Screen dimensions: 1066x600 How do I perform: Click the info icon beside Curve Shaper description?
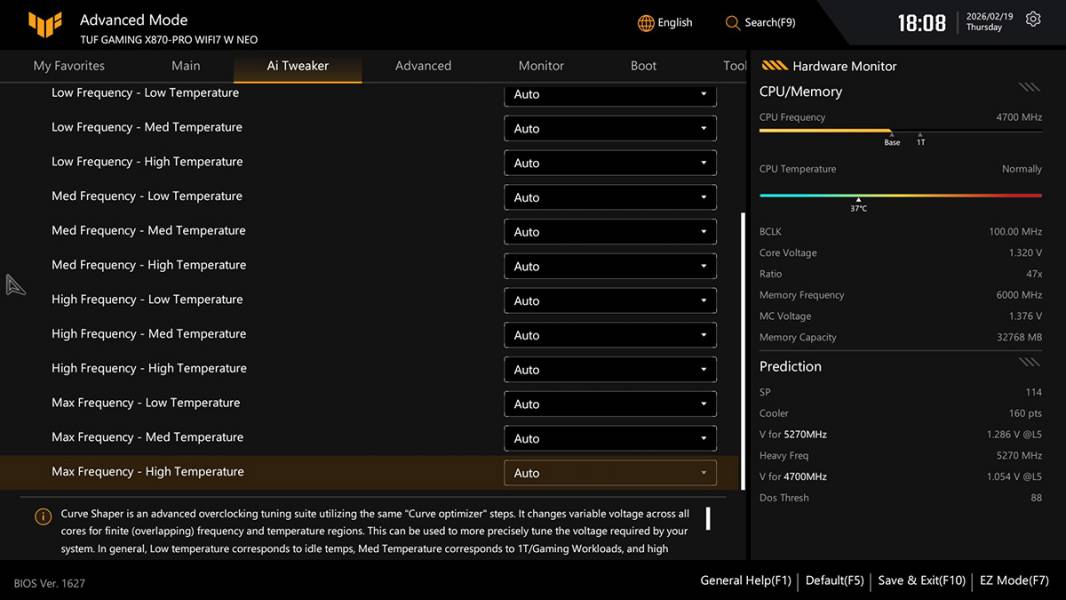click(x=43, y=517)
